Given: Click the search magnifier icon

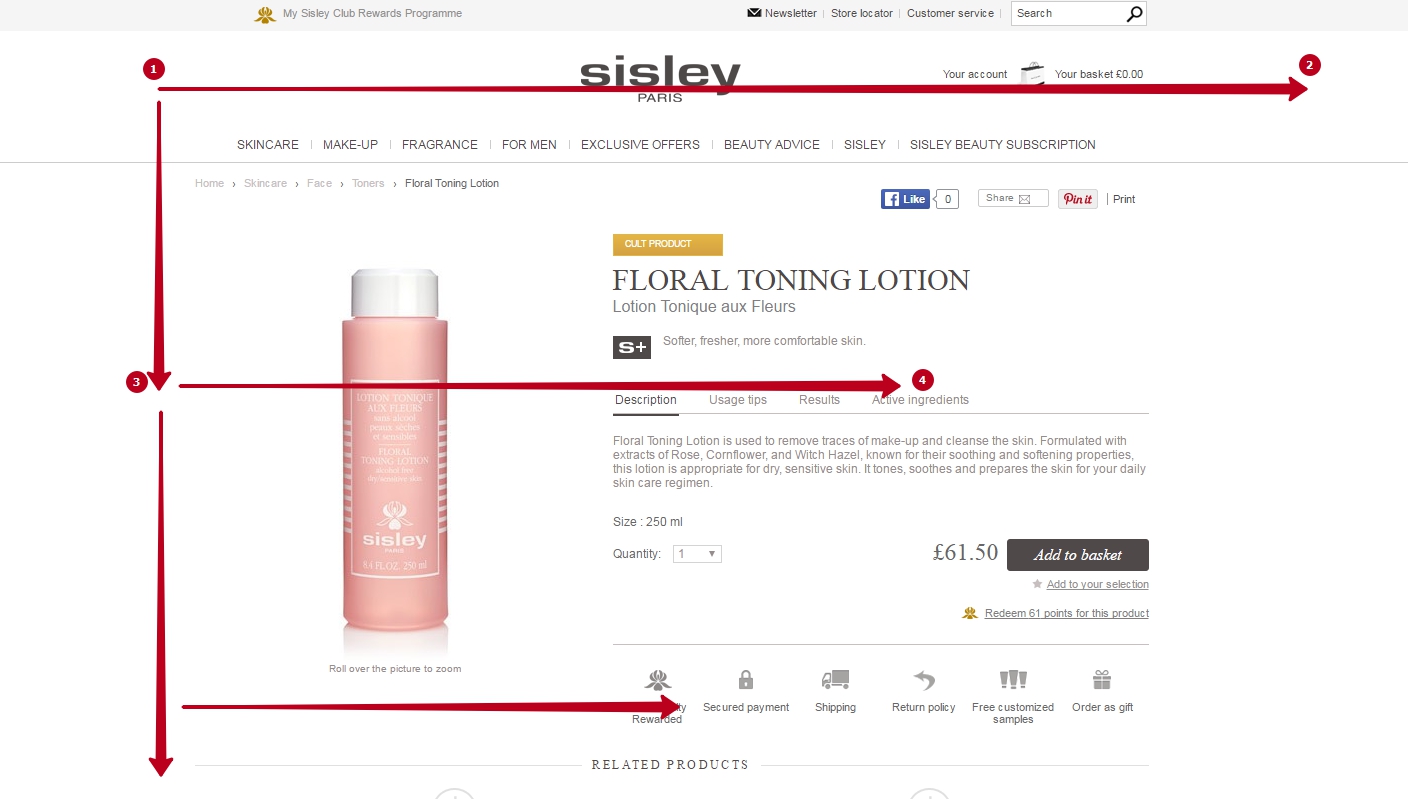Looking at the screenshot, I should (x=1134, y=14).
